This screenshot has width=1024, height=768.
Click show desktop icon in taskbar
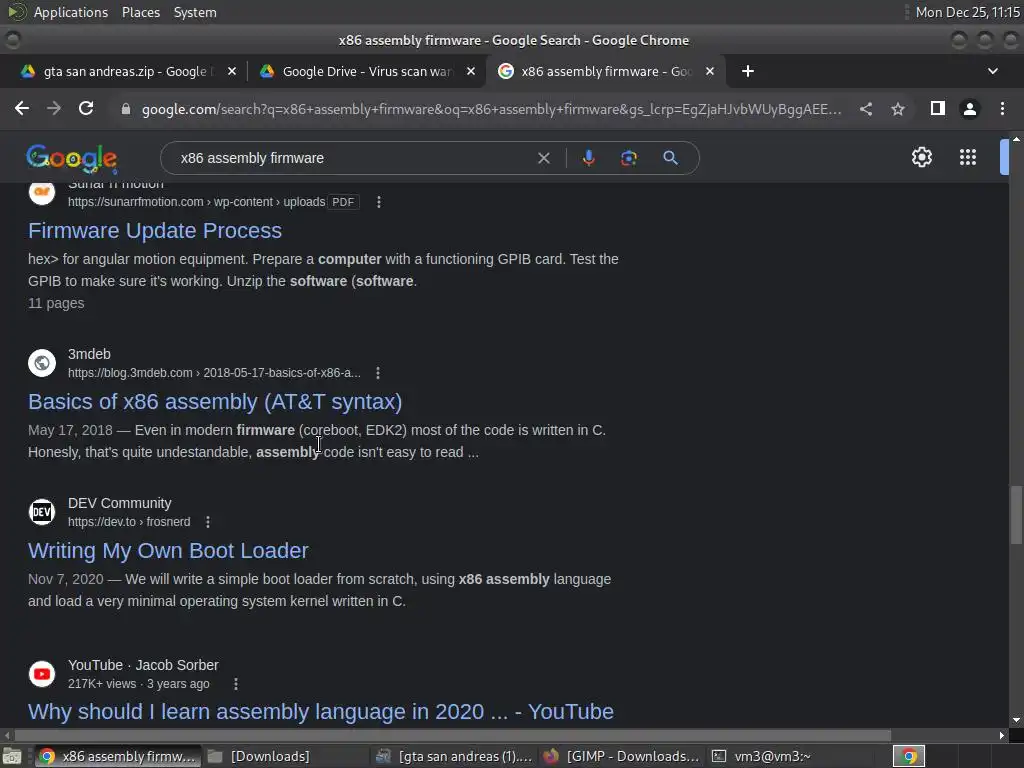pyautogui.click(x=12, y=756)
